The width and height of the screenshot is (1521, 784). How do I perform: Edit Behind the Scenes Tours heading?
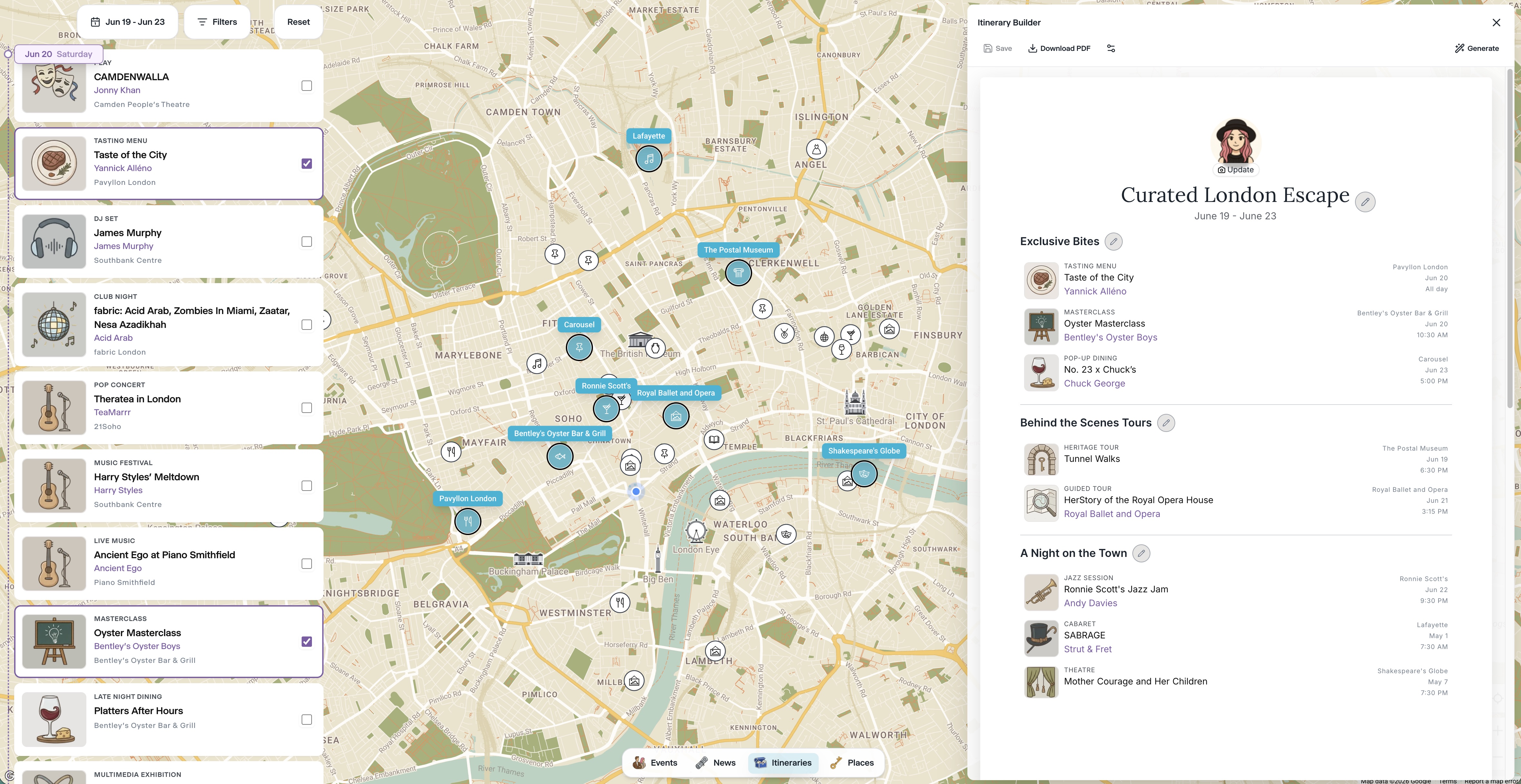coord(1166,423)
